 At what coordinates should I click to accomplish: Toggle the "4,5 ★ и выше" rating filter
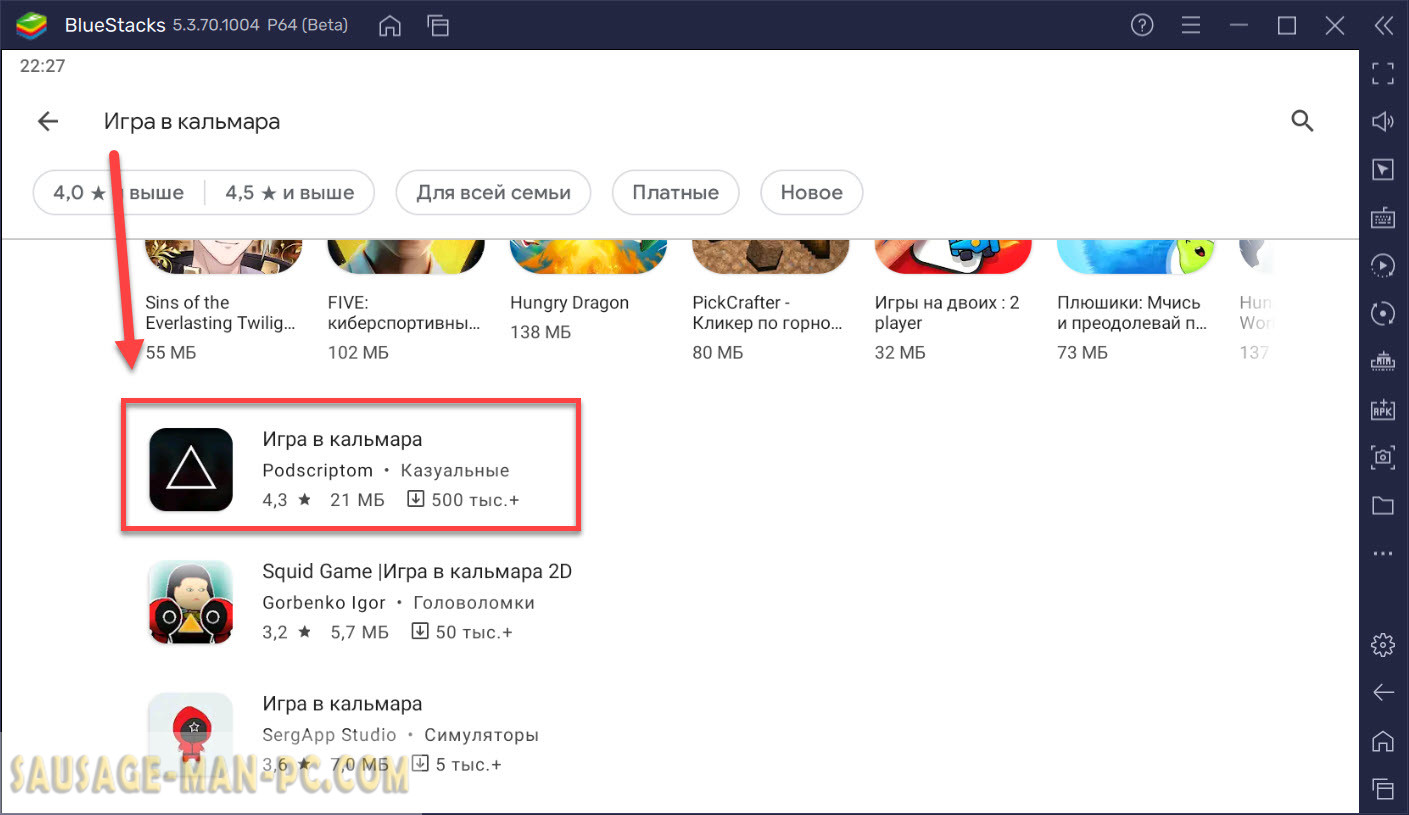[x=290, y=193]
